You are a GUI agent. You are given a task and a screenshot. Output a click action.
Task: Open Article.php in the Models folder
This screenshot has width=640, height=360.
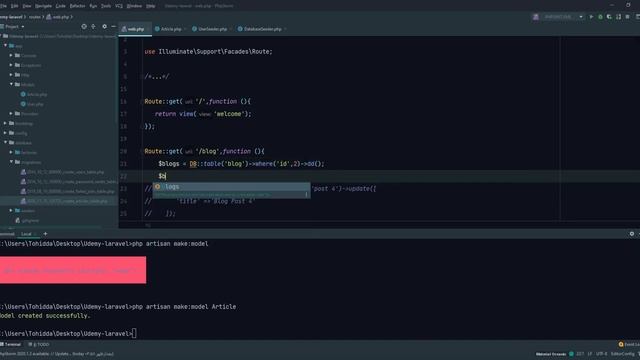point(34,94)
